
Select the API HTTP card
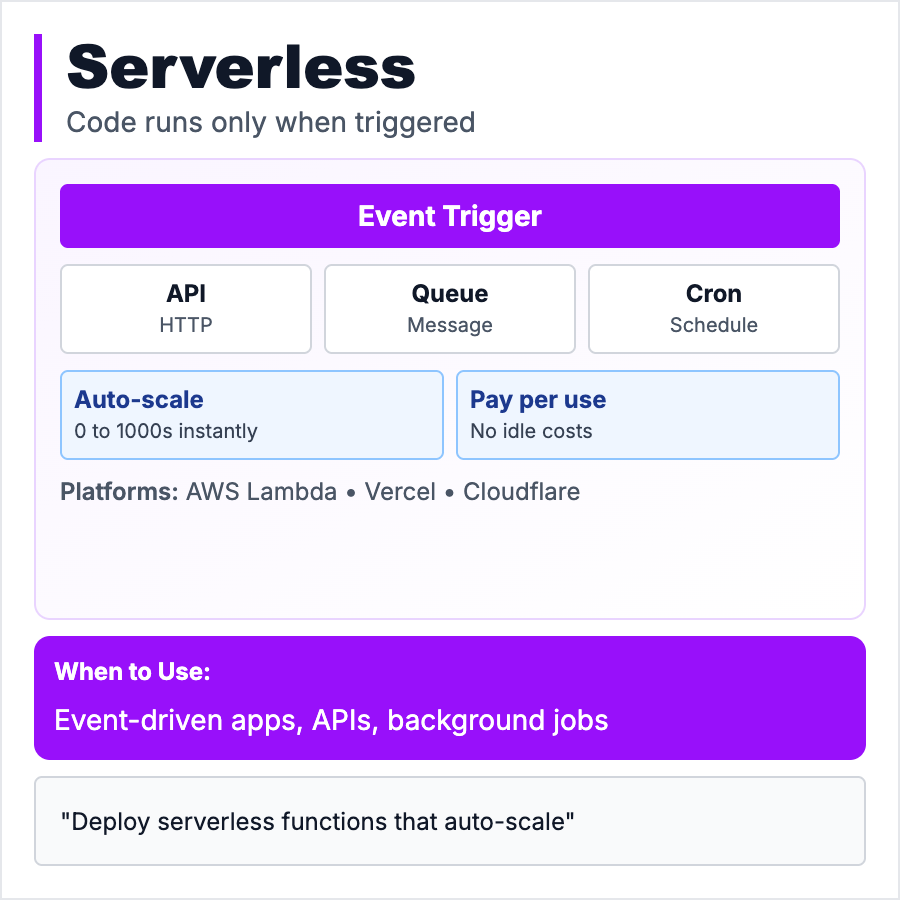pos(186,308)
